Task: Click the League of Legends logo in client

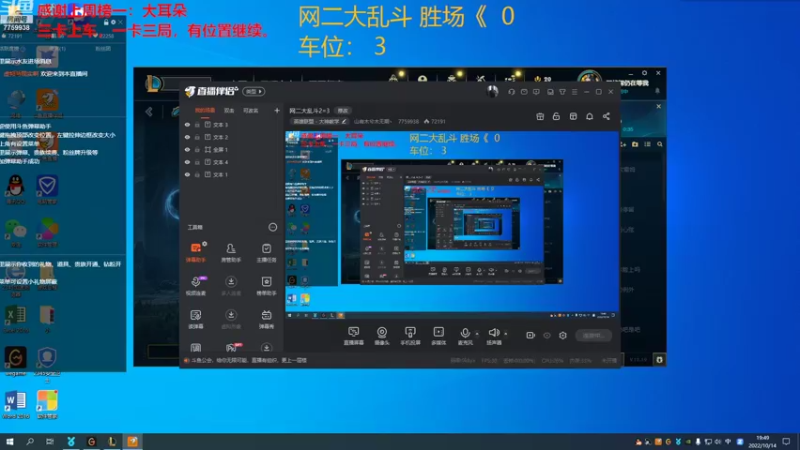Action: click(x=154, y=84)
